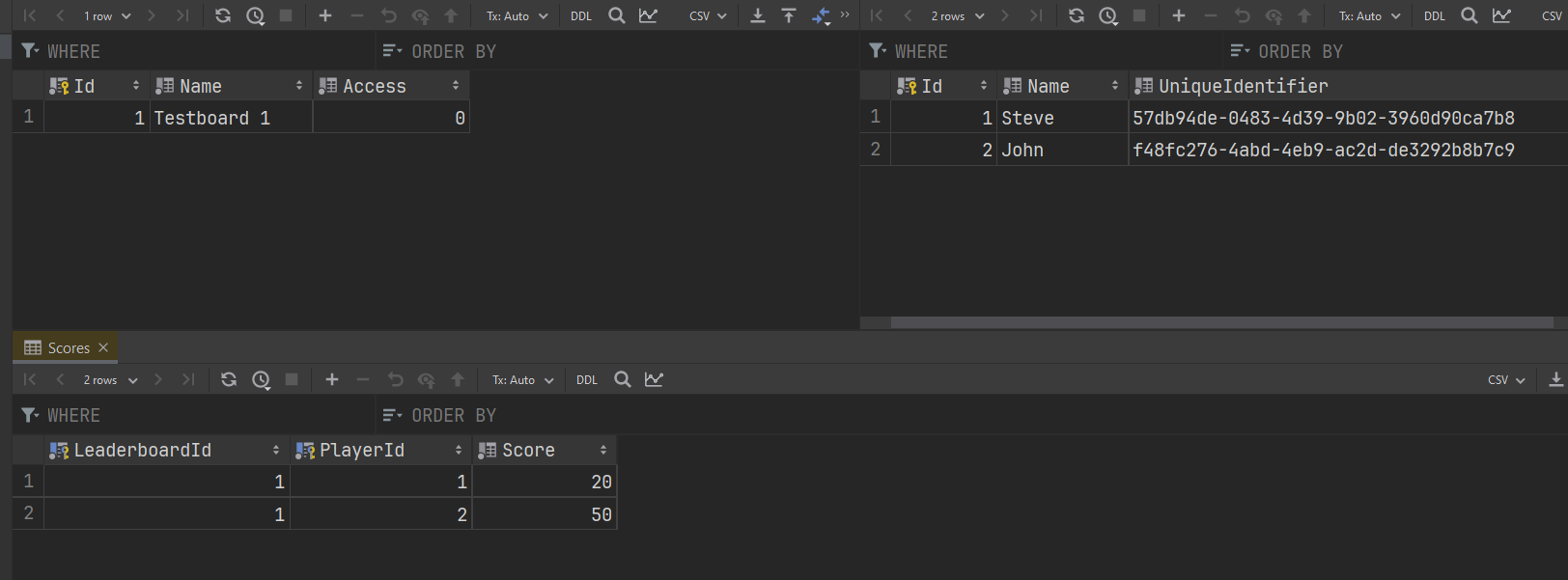Sort by the LeaderboardId column header
This screenshot has height=580, width=1568.
click(x=166, y=450)
